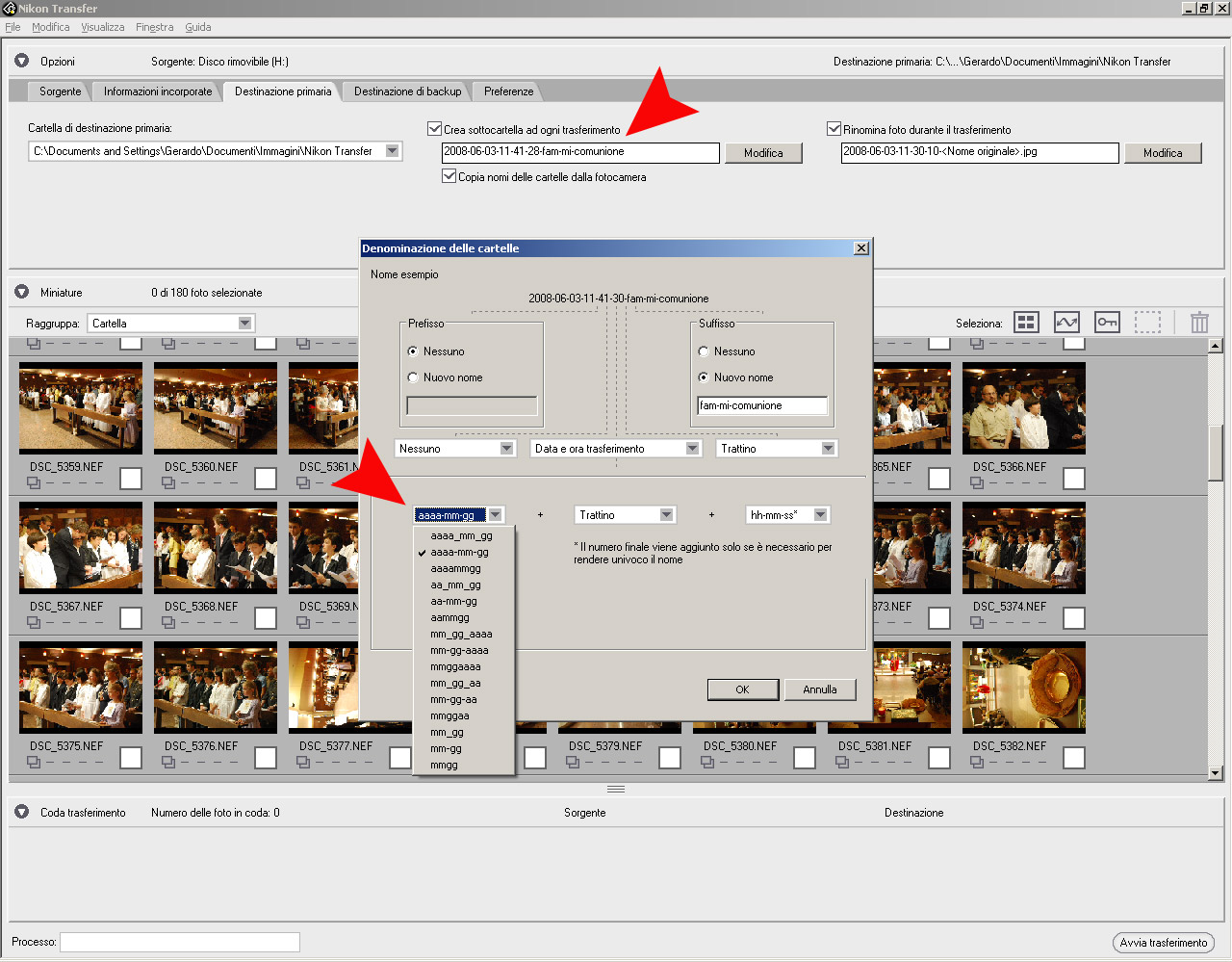
Task: Click the stack icon under DSC_5380.NEF
Action: pyautogui.click(x=707, y=763)
